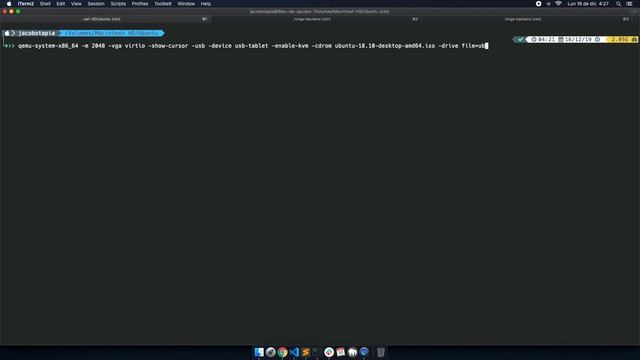
Task: Click the /Volumes/Macintosh HD/Ubuntu path segment
Action: pos(111,33)
